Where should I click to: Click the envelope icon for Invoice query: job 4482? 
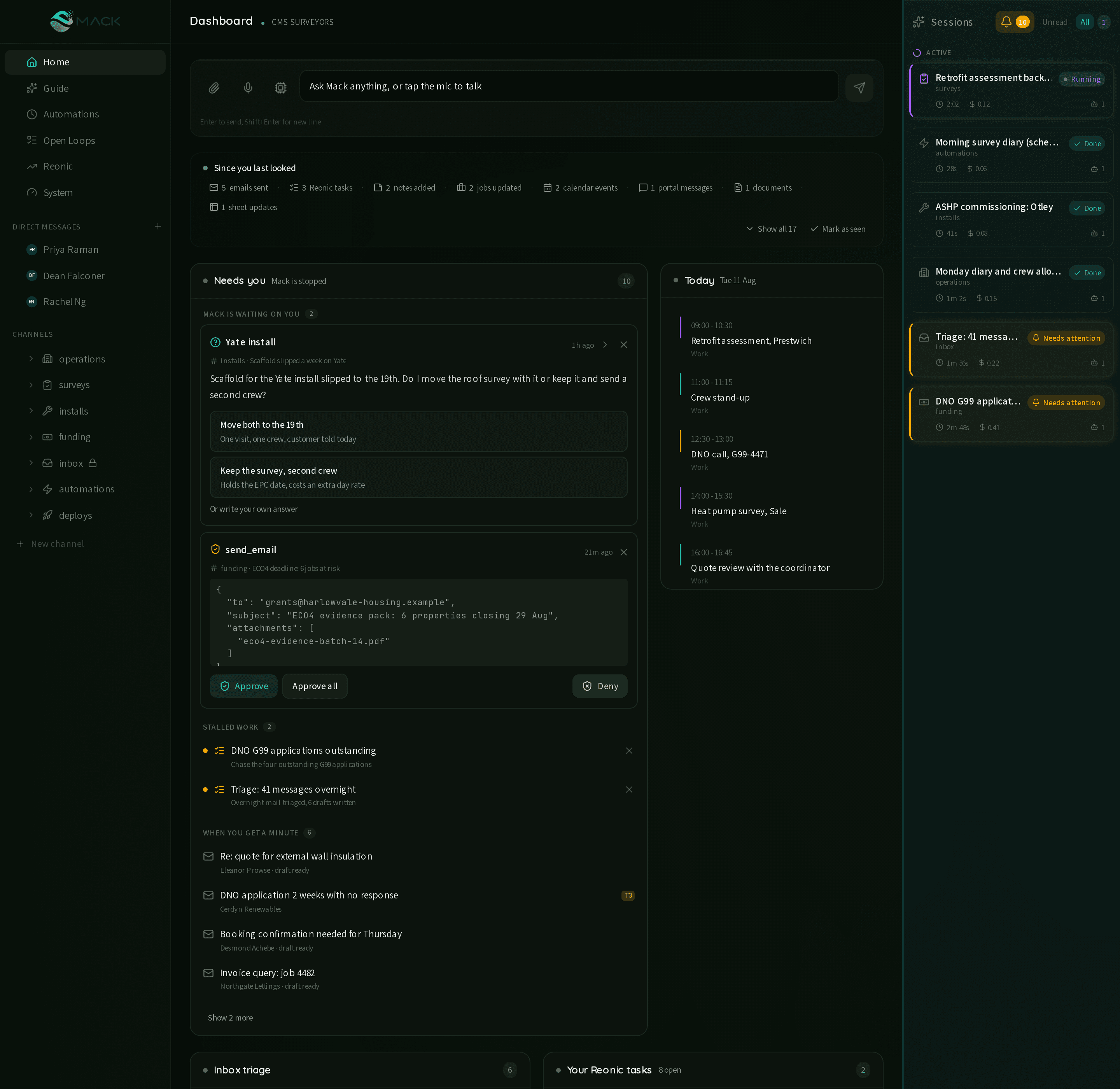click(208, 973)
